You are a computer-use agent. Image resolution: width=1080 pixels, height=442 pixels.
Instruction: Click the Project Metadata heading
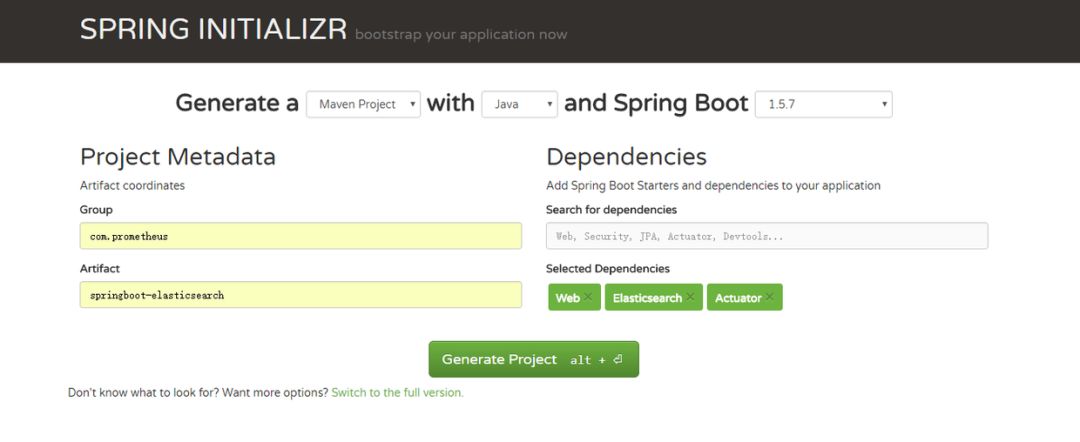click(178, 157)
